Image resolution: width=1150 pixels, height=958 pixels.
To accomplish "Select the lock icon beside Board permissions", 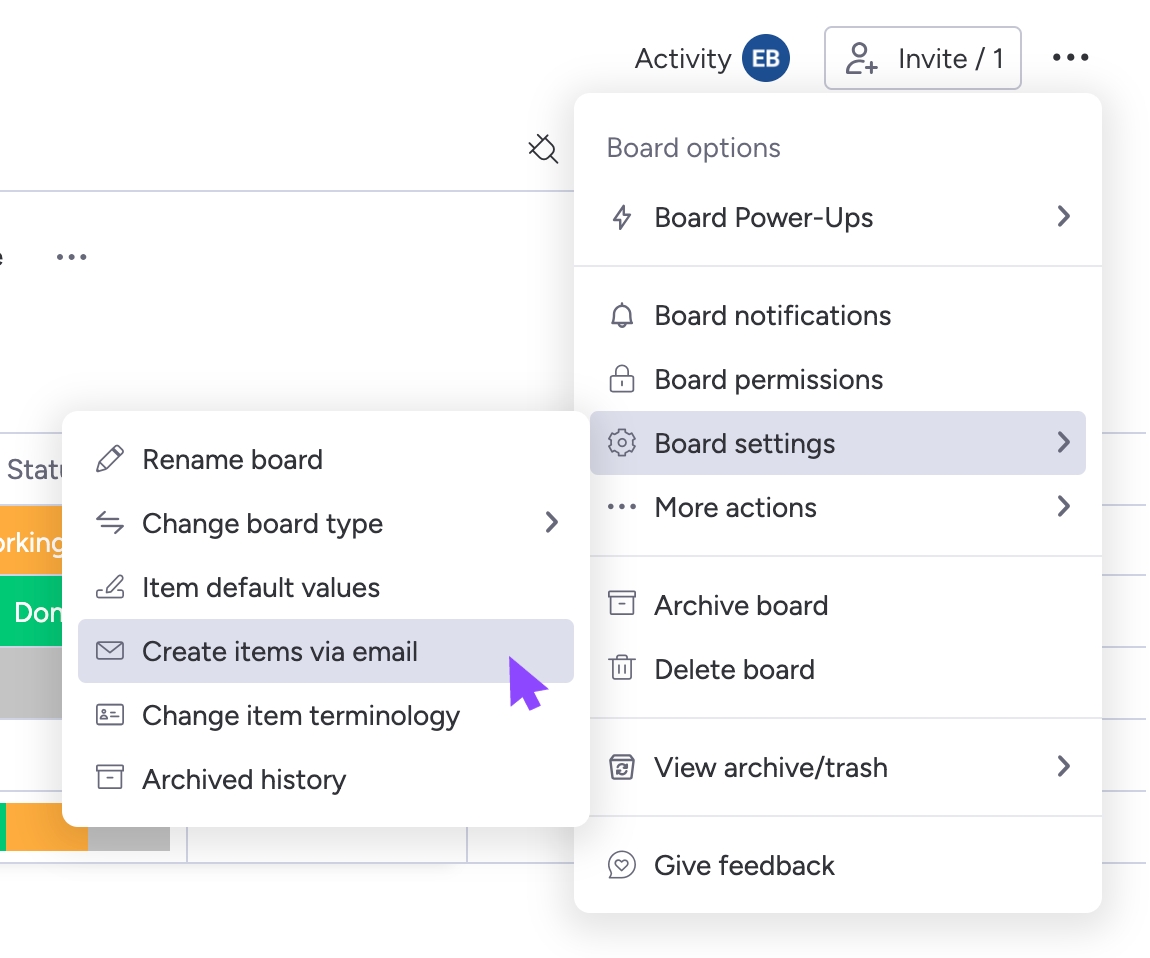I will [622, 379].
